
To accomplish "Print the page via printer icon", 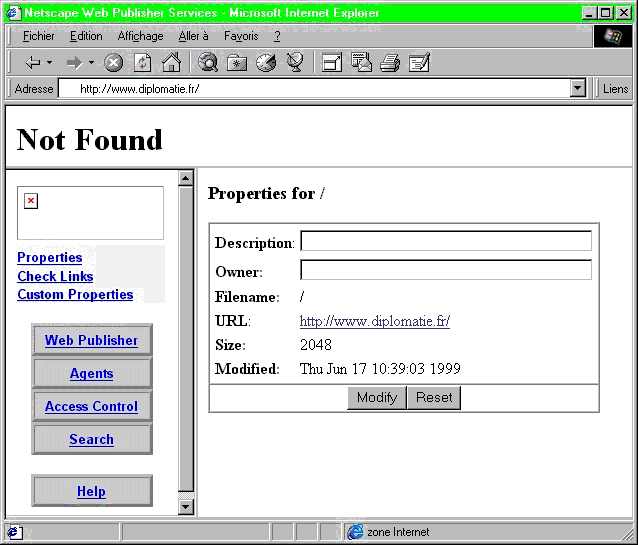I will coord(390,63).
